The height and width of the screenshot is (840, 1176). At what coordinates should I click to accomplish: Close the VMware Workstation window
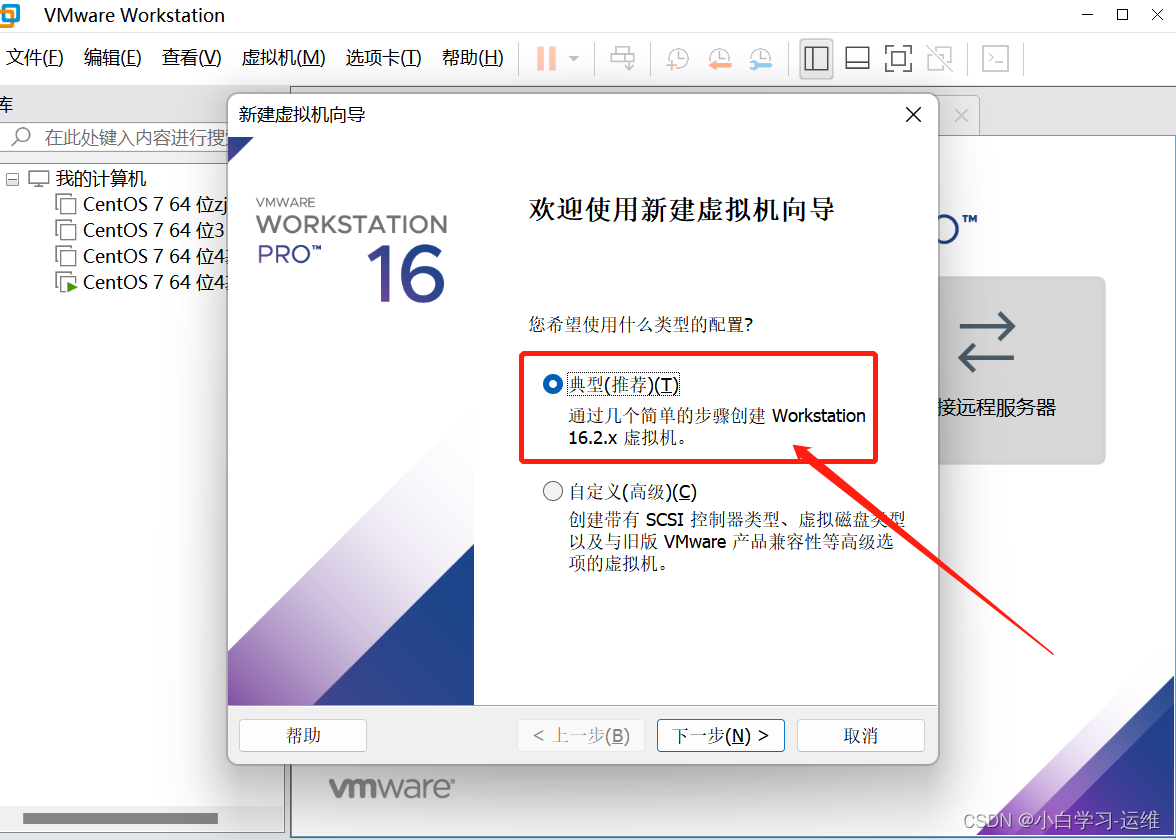(x=1157, y=15)
